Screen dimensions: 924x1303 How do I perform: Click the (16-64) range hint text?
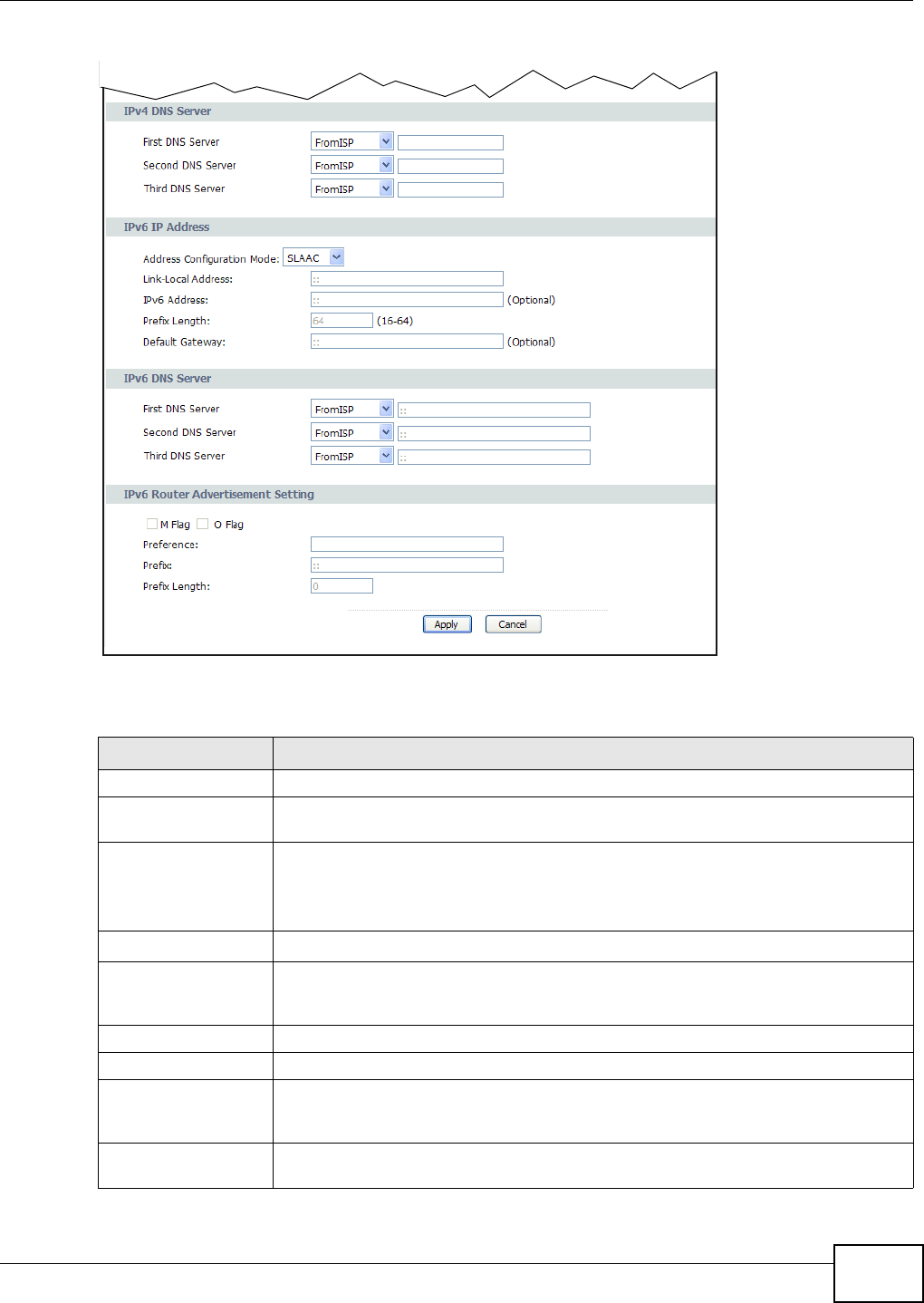coord(395,321)
